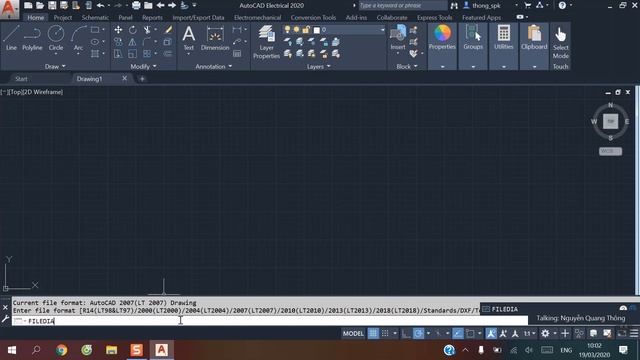640x360 pixels.
Task: Expand the Annotation panel
Action: pos(213,66)
